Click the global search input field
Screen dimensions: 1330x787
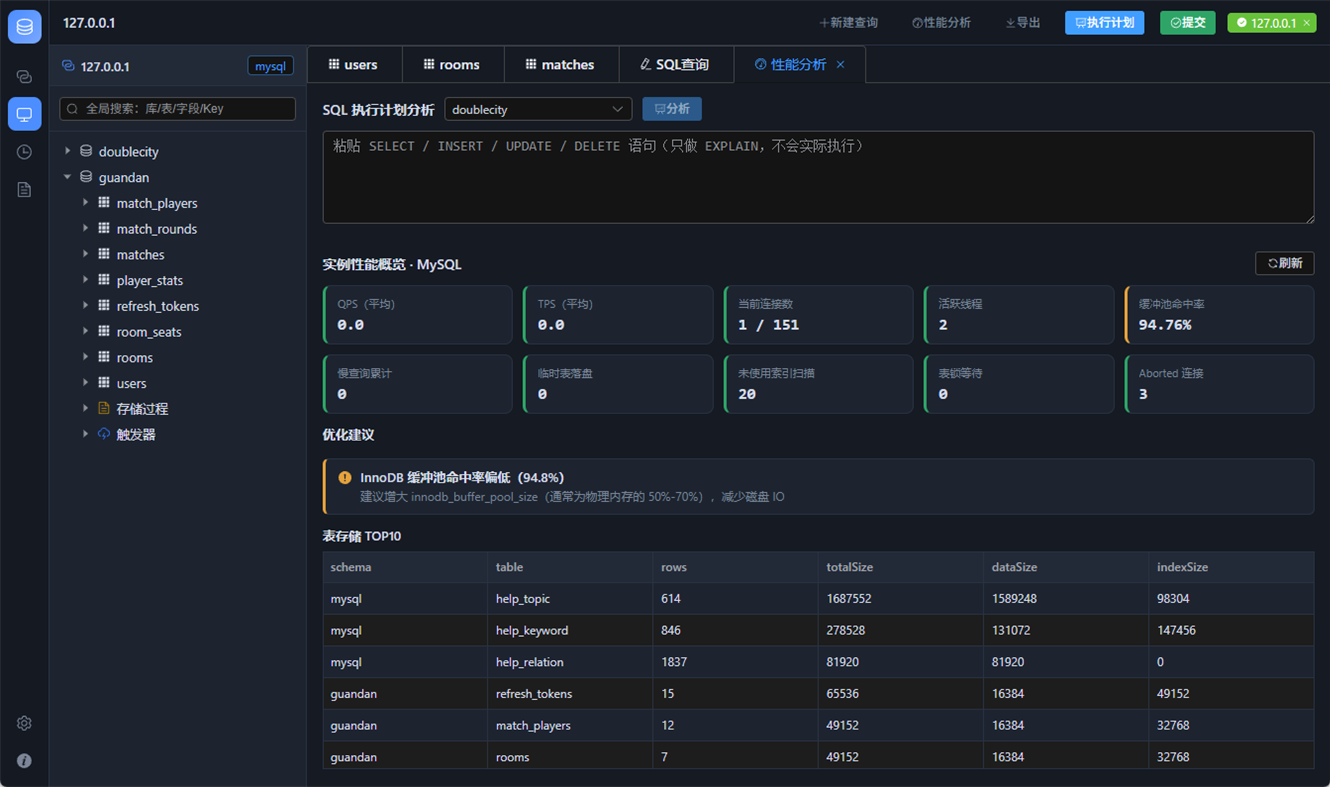click(178, 108)
